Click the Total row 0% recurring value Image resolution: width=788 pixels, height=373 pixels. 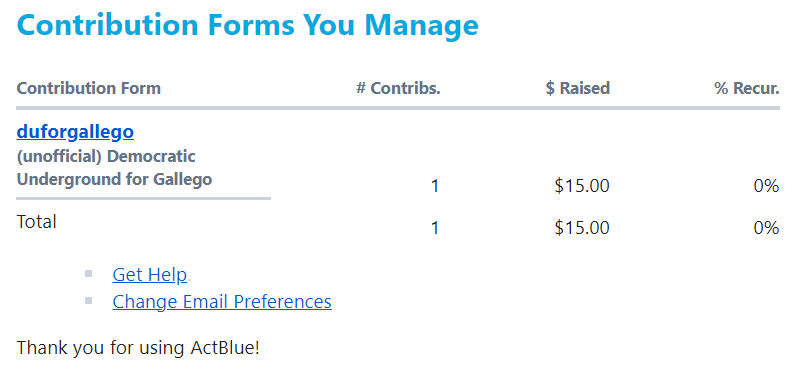coord(766,228)
